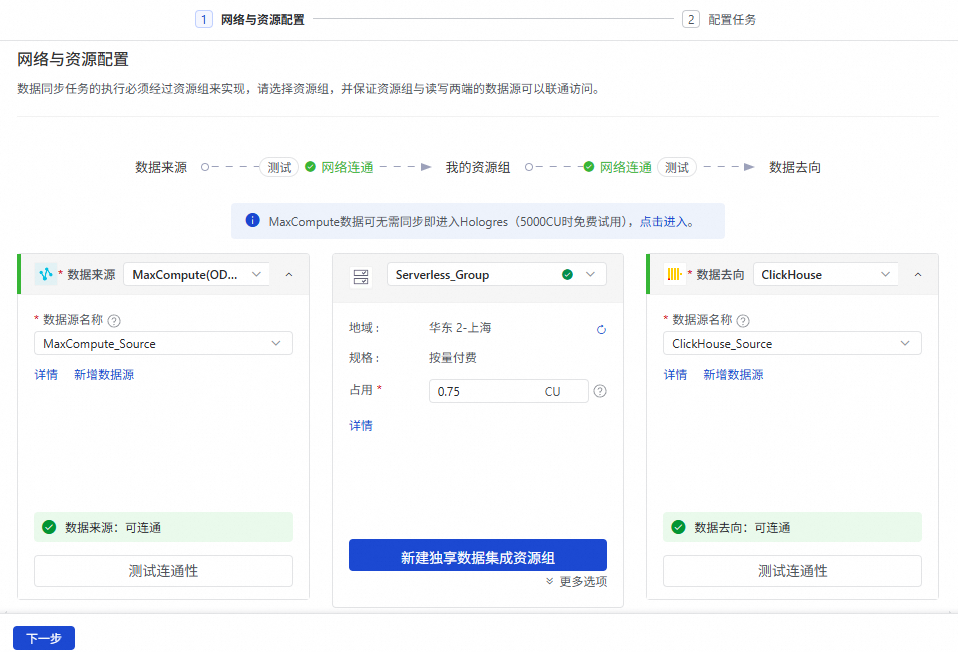Open the ClickHouse_Source datasource name dropdown
The height and width of the screenshot is (652, 958).
pos(792,343)
